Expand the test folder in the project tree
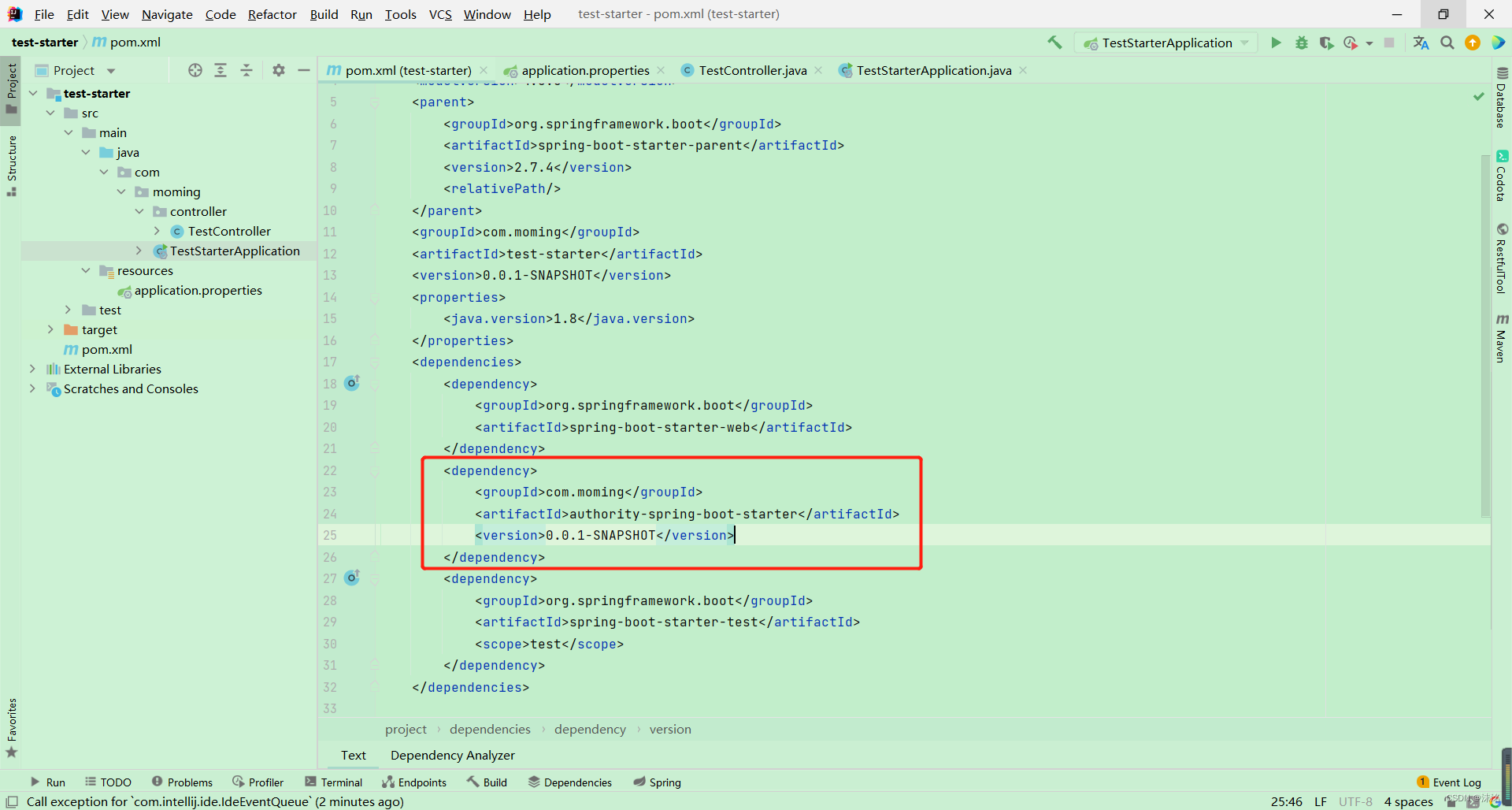This screenshot has width=1512, height=810. point(68,310)
